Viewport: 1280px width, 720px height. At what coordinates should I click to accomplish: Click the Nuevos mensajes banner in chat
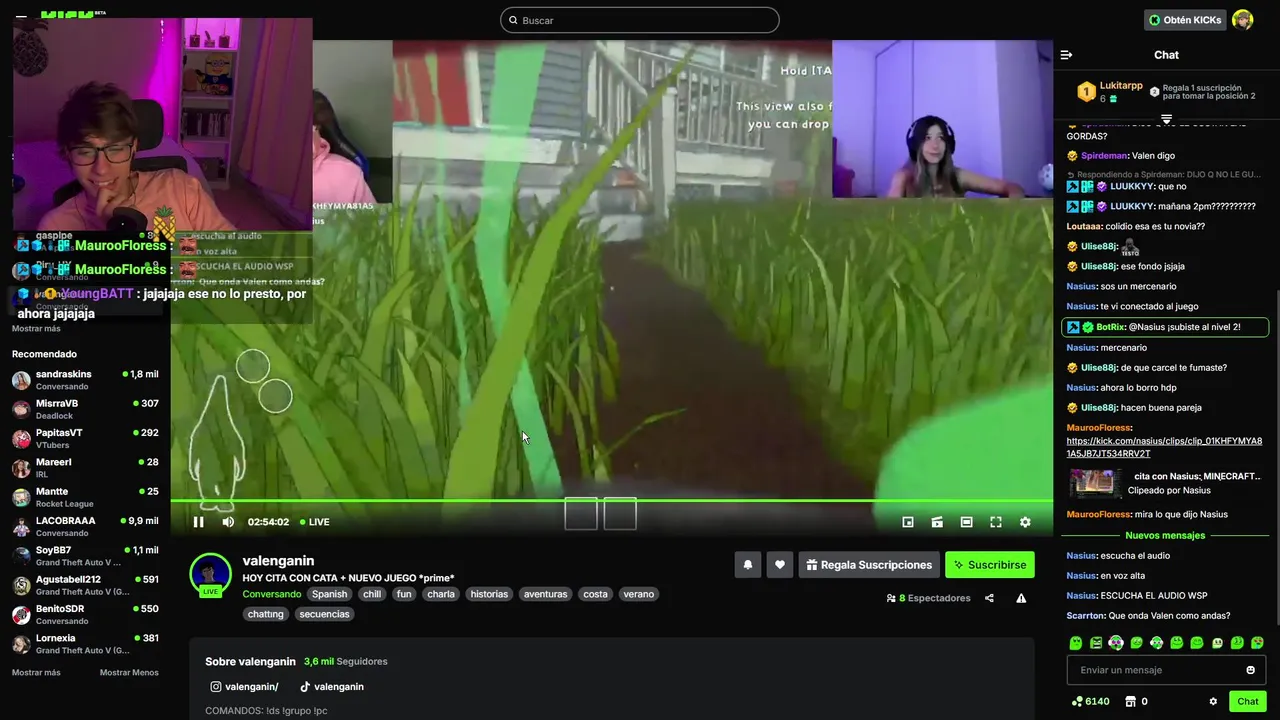1165,535
